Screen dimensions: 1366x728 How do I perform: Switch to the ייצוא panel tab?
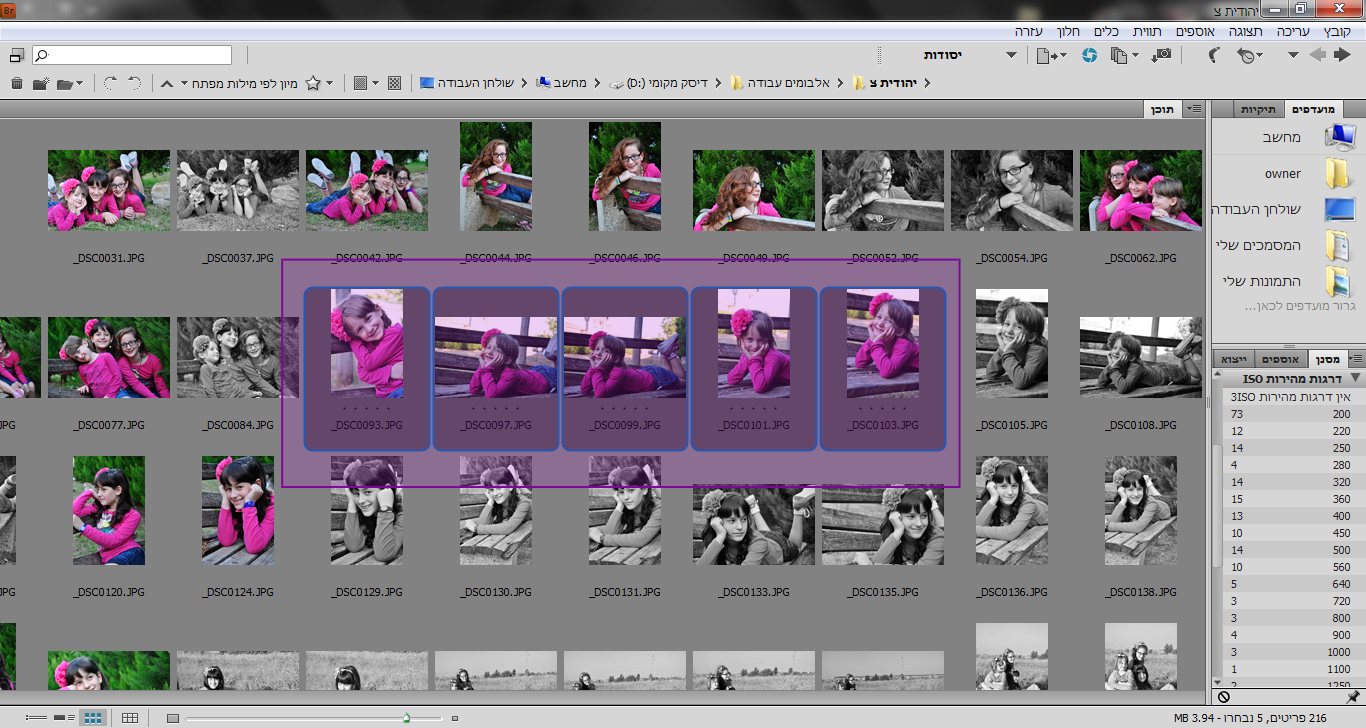(1235, 358)
